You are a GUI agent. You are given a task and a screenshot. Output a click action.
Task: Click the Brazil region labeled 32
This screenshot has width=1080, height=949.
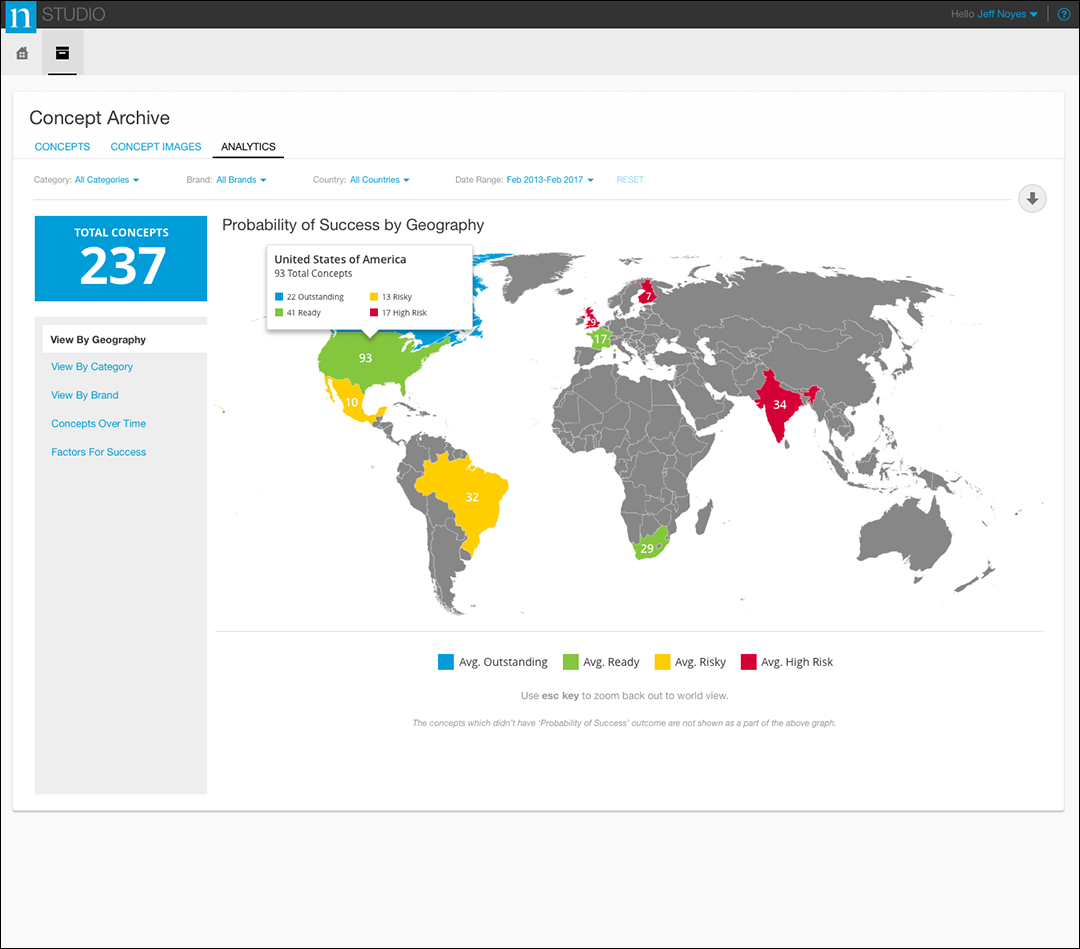pos(472,497)
